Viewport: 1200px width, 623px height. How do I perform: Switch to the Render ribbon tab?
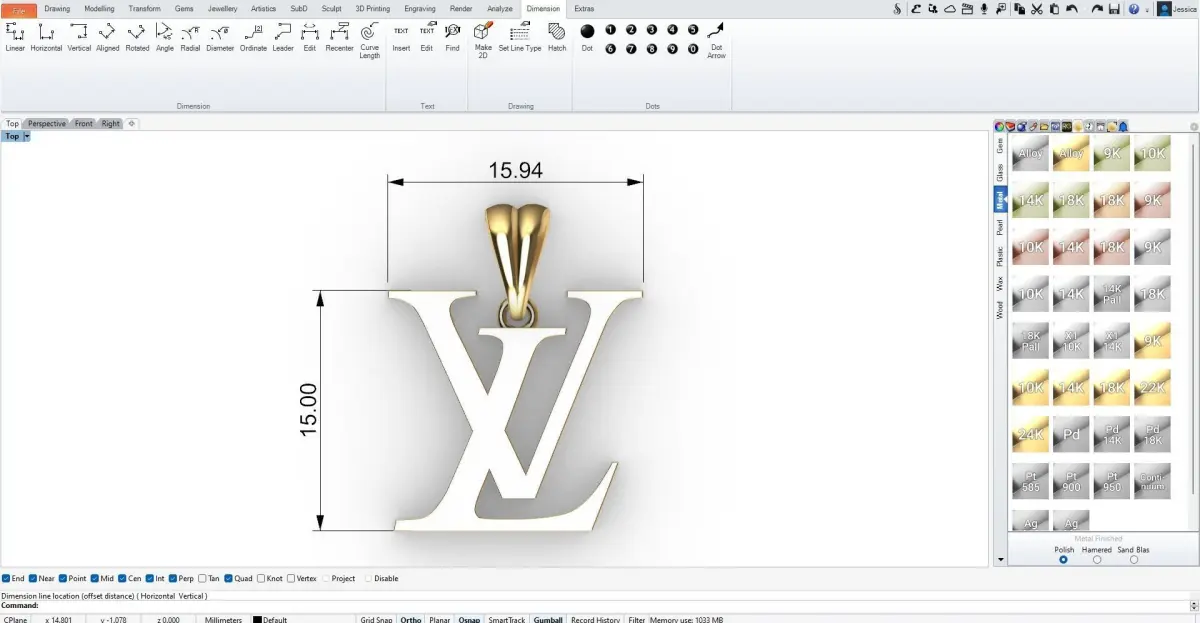coord(461,8)
